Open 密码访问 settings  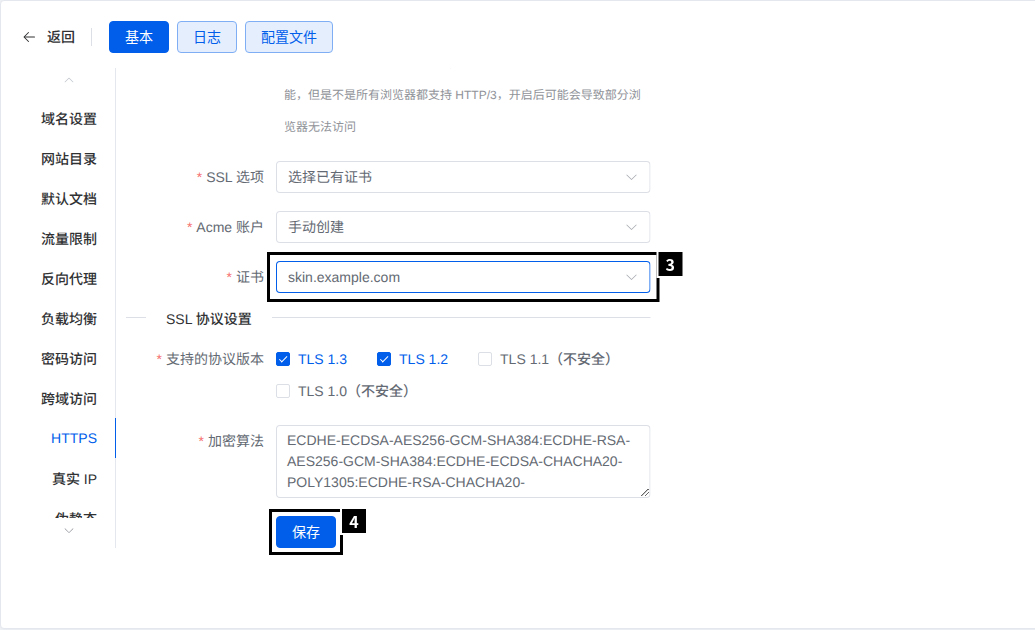(x=69, y=359)
